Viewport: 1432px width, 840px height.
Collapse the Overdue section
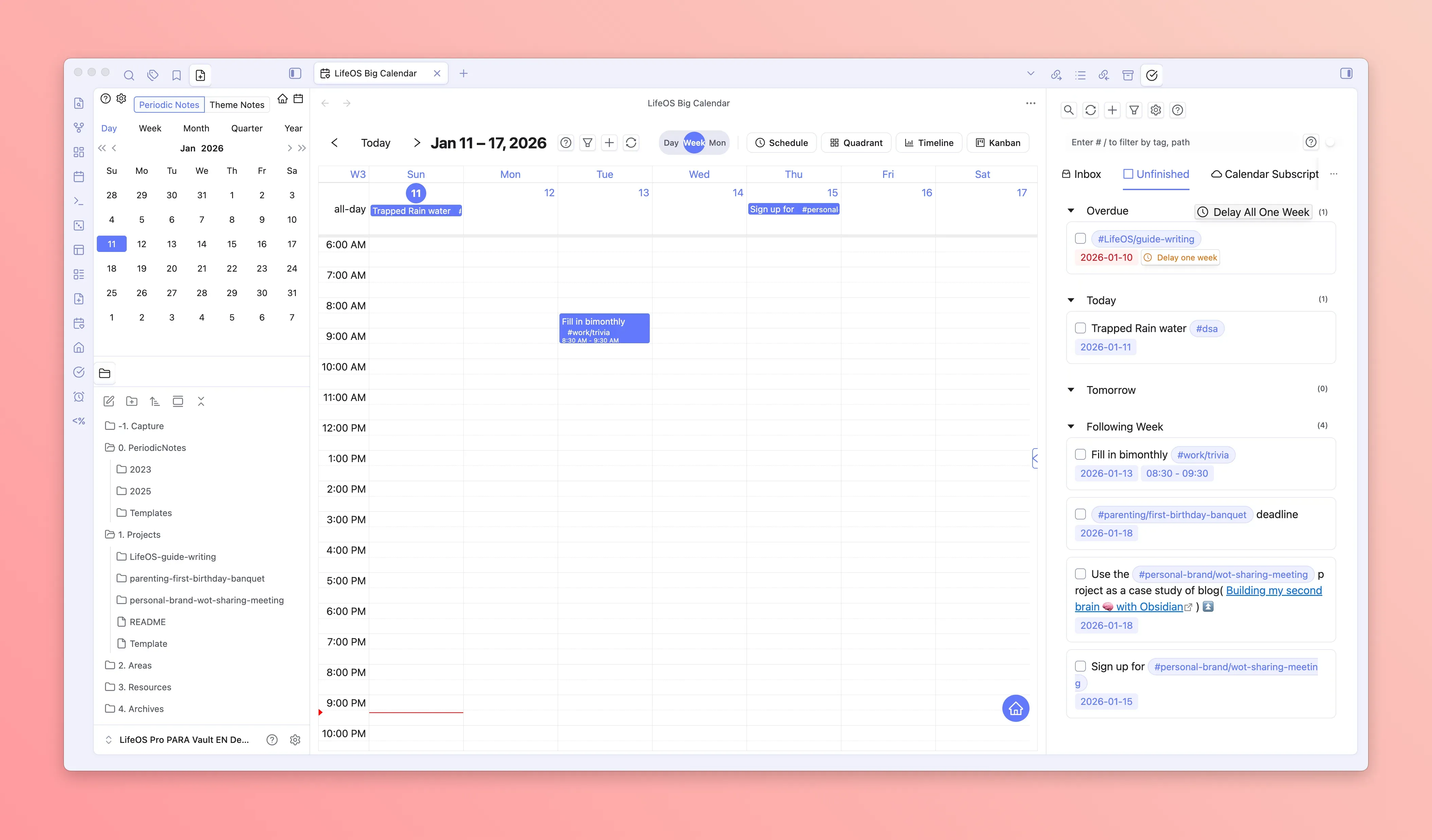1071,211
